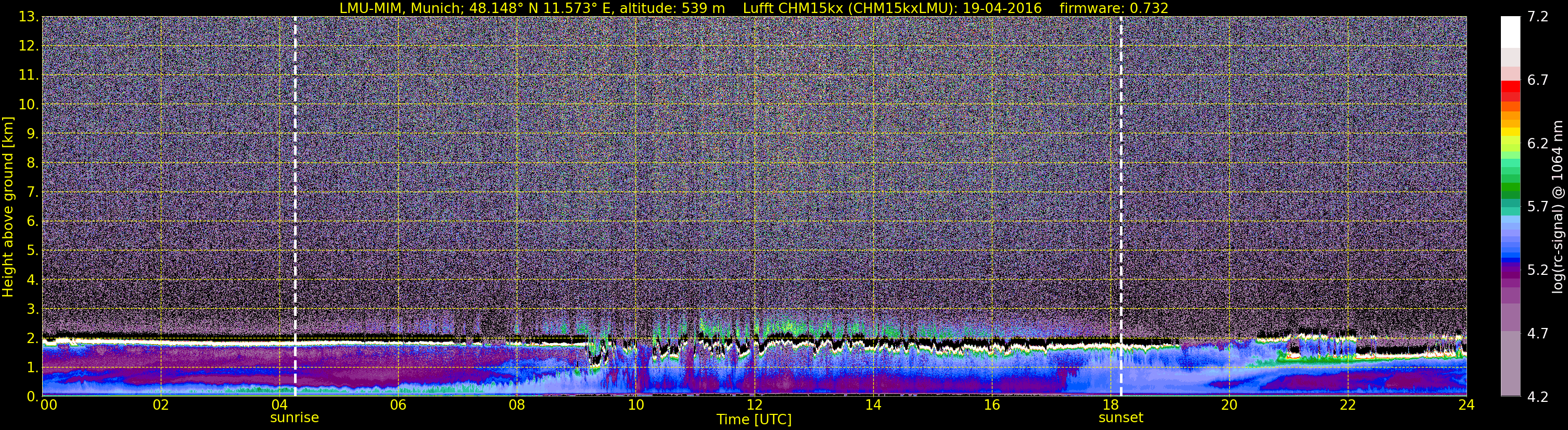Click the 00 tick on the time axis
The height and width of the screenshot is (430, 1568).
tap(49, 405)
